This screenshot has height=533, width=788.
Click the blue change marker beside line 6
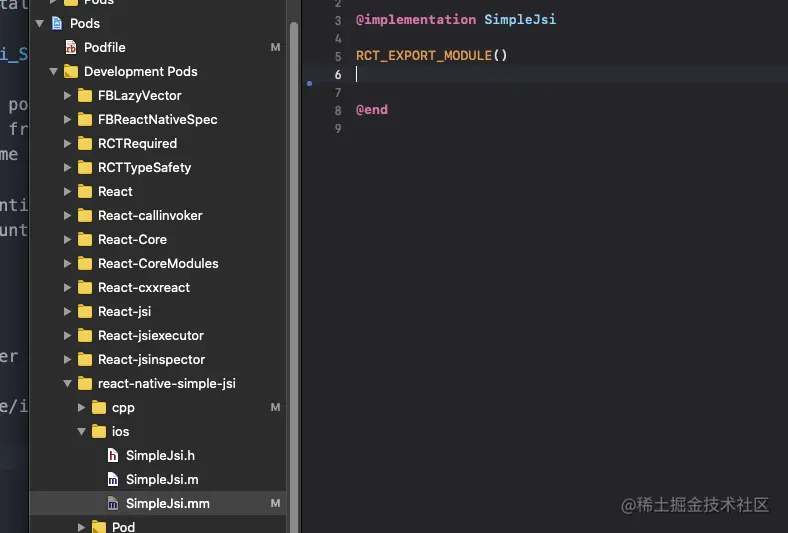click(310, 83)
